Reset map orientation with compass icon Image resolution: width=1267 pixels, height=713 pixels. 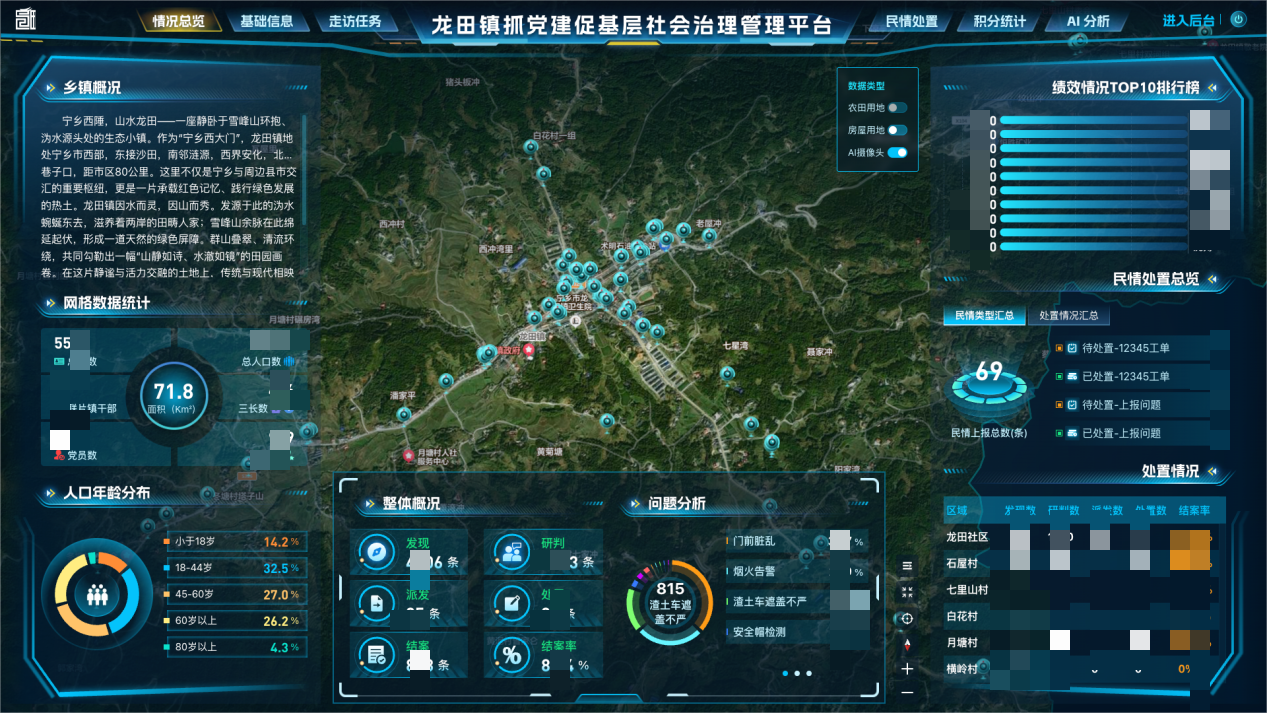[x=907, y=644]
